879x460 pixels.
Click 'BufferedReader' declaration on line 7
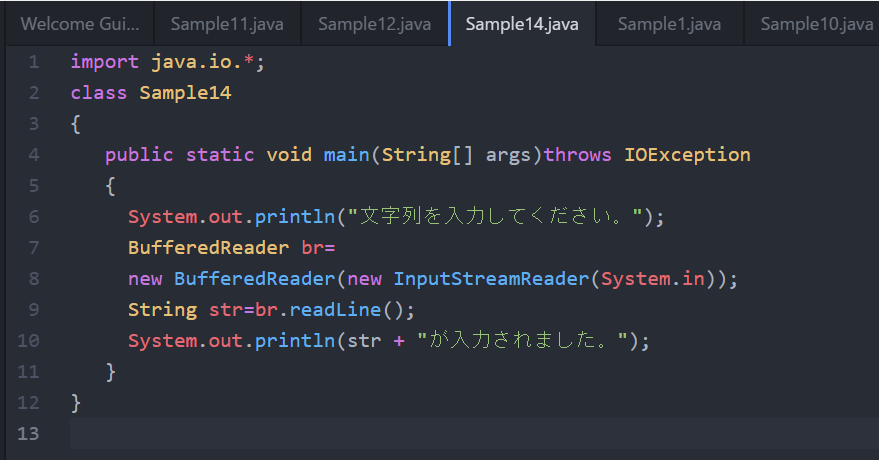point(209,248)
